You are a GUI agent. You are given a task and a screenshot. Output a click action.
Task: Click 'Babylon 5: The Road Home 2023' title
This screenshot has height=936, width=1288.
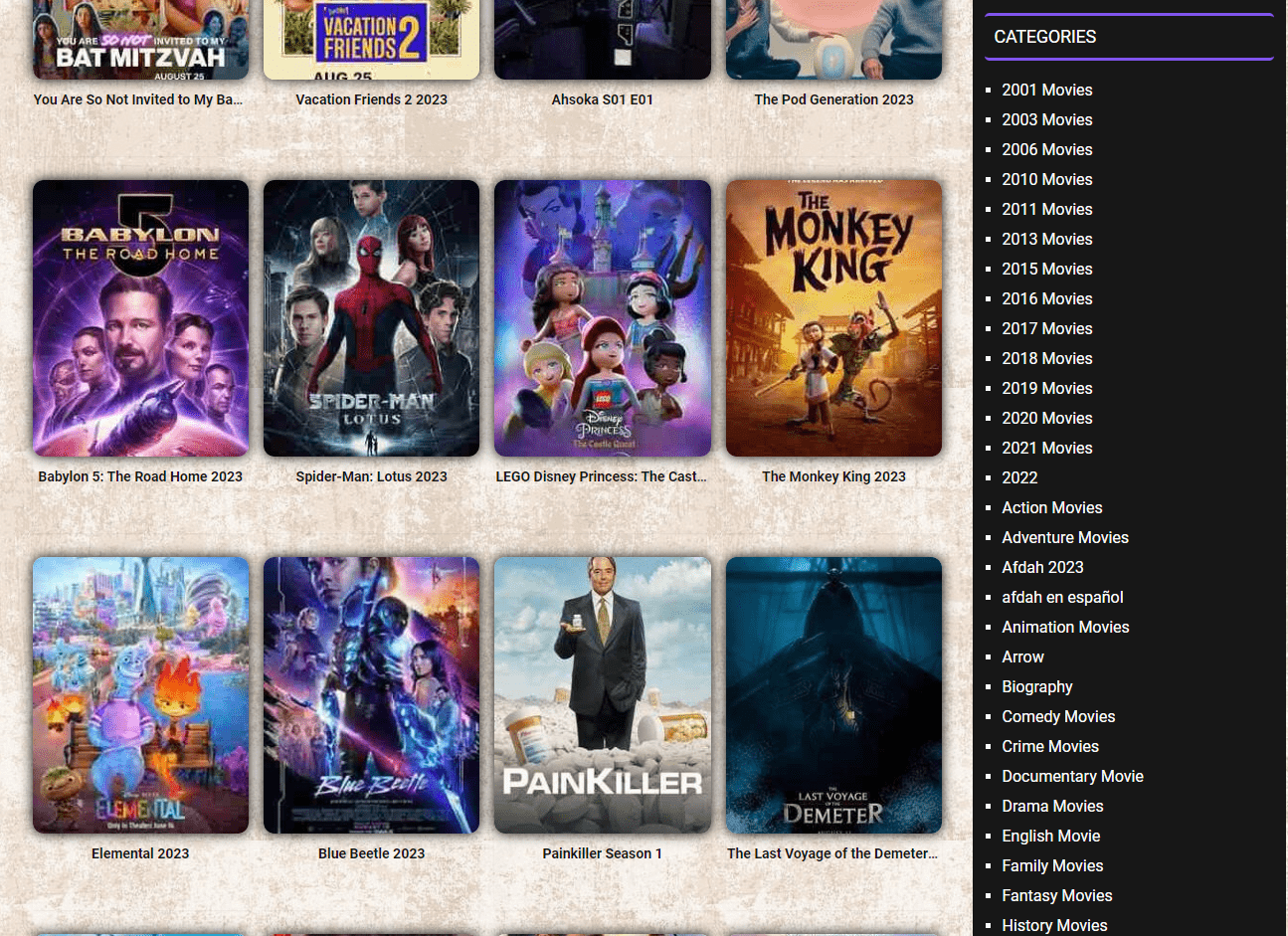(140, 476)
